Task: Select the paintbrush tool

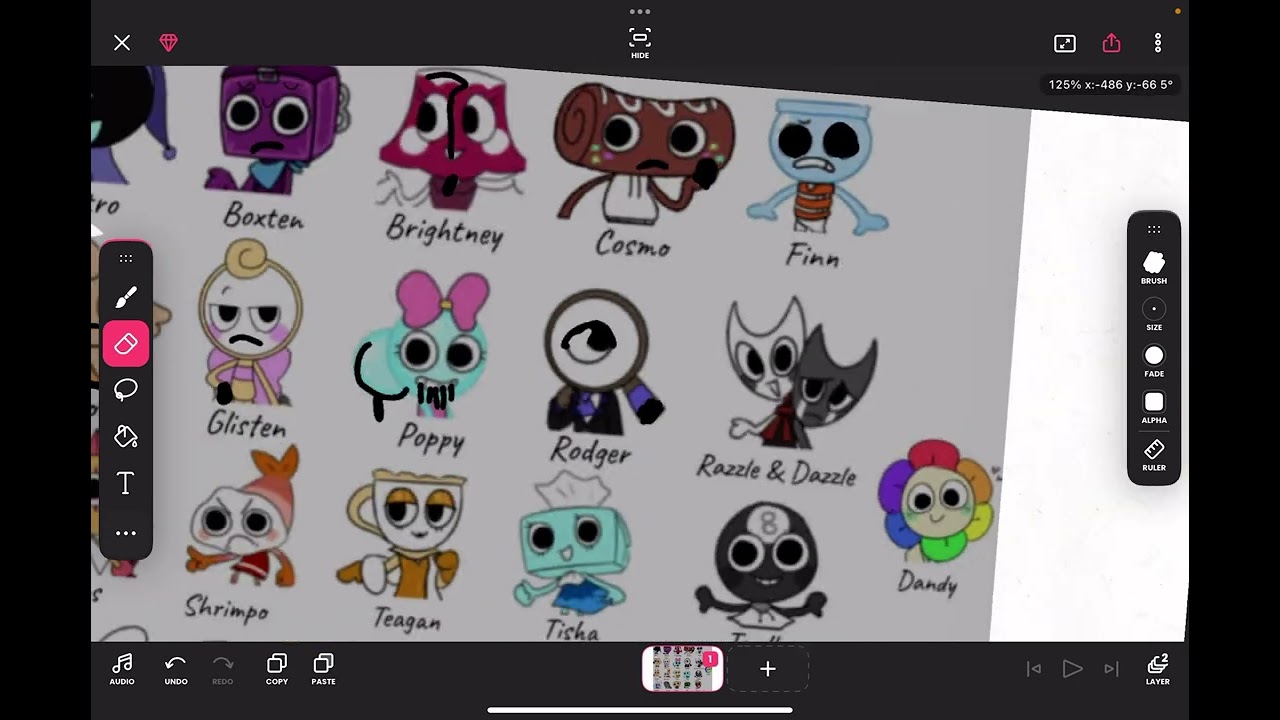Action: pyautogui.click(x=126, y=297)
